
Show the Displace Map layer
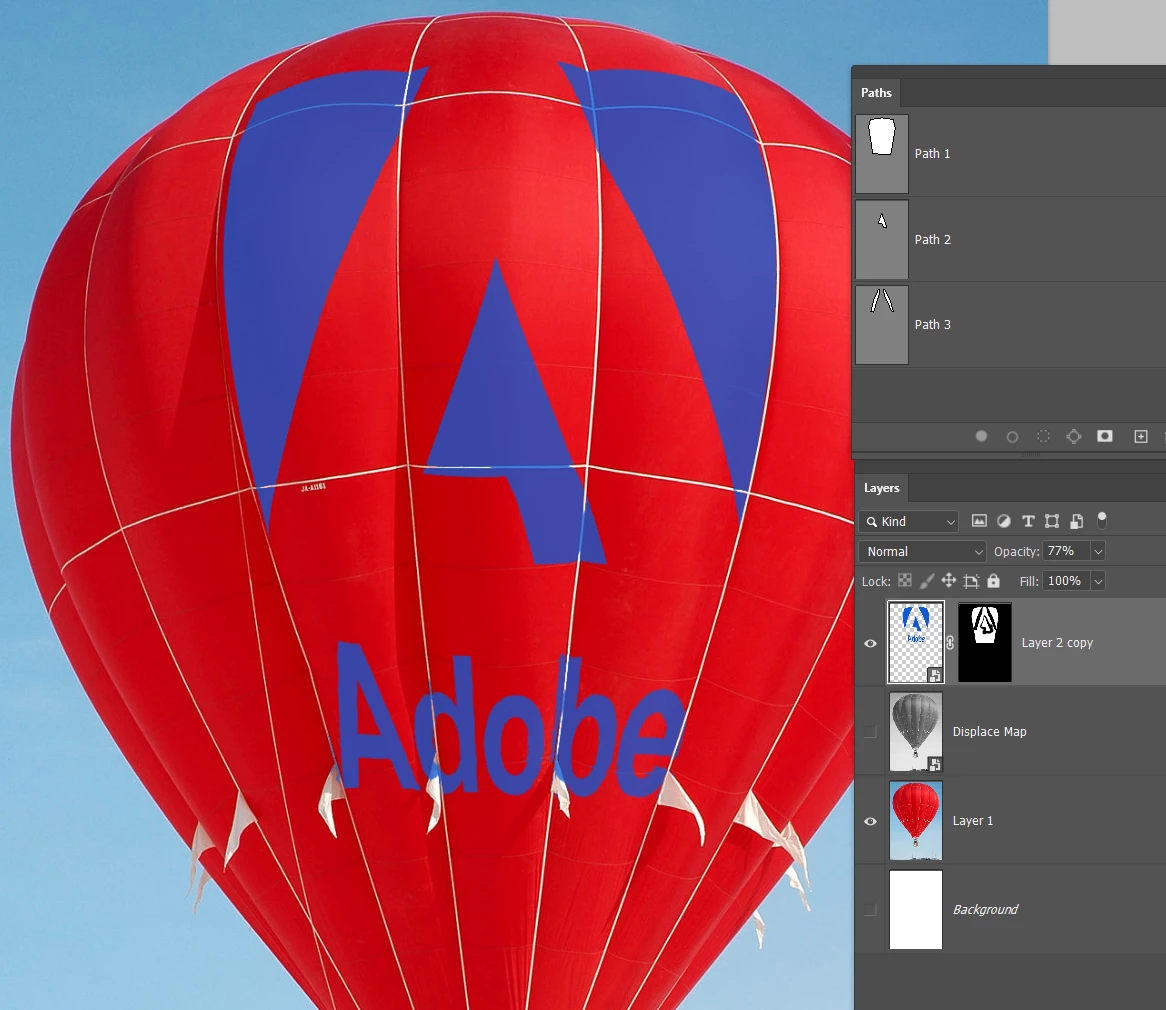870,732
